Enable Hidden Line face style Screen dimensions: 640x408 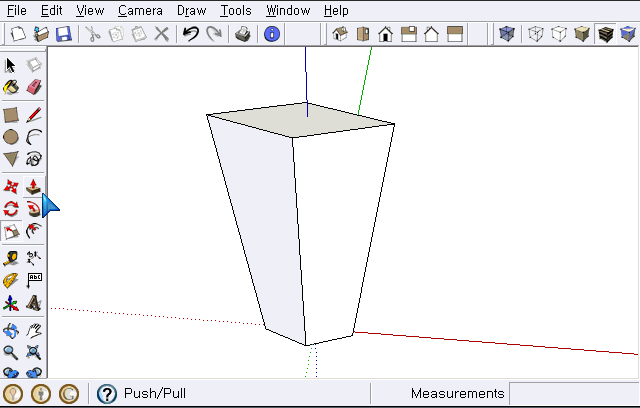[x=559, y=34]
